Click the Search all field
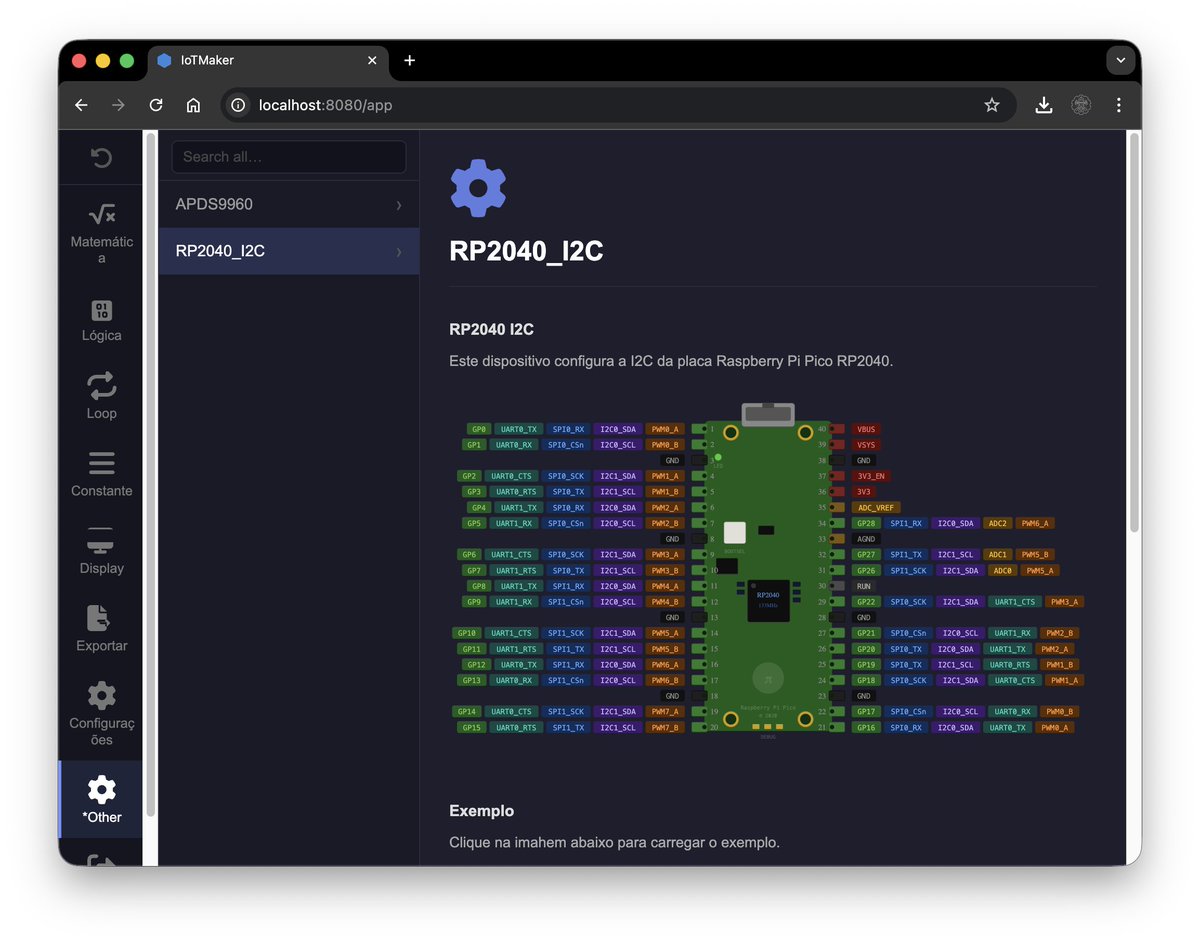Viewport: 1200px width, 943px height. [289, 157]
